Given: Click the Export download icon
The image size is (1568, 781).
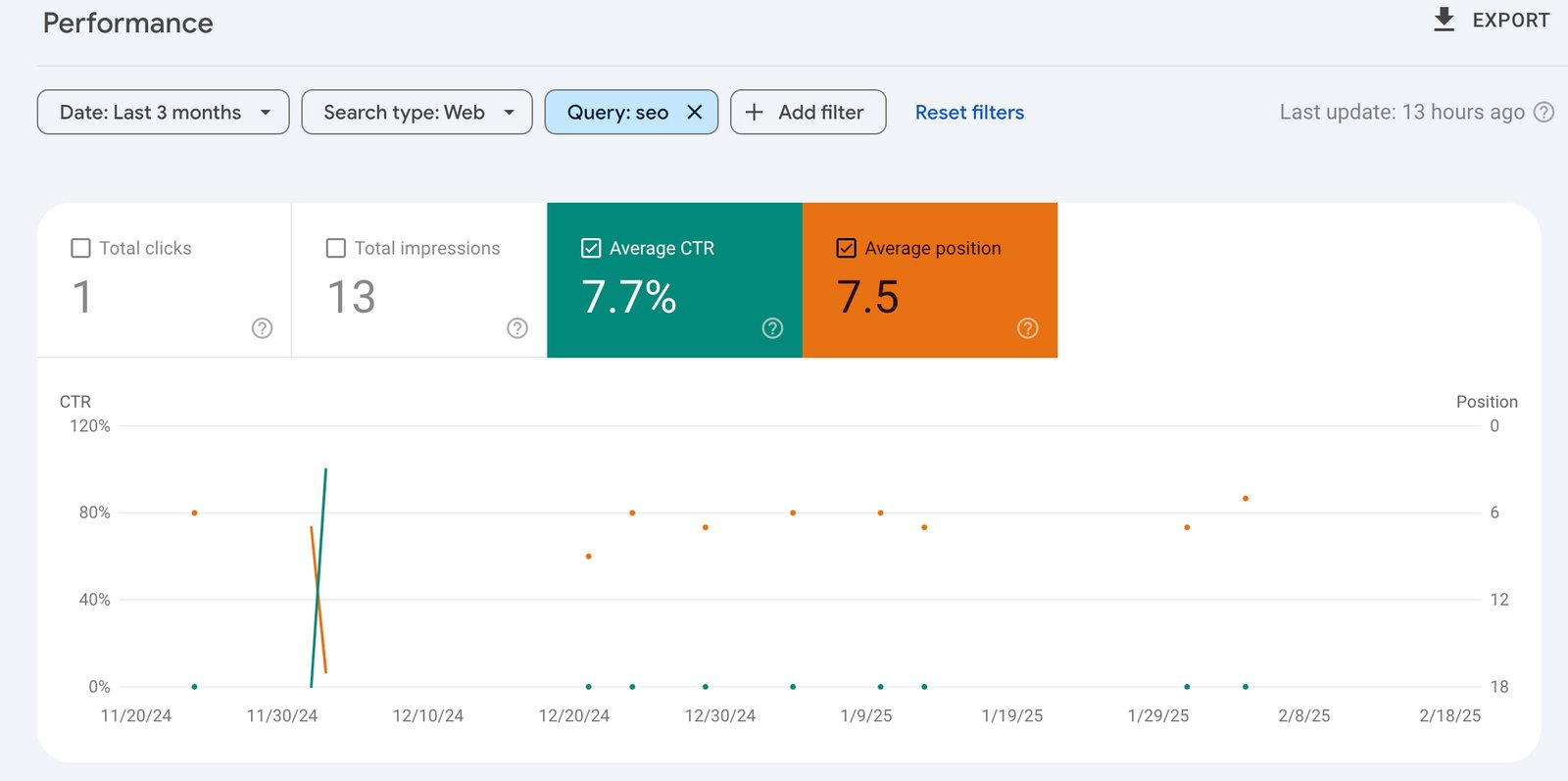Looking at the screenshot, I should pyautogui.click(x=1444, y=20).
